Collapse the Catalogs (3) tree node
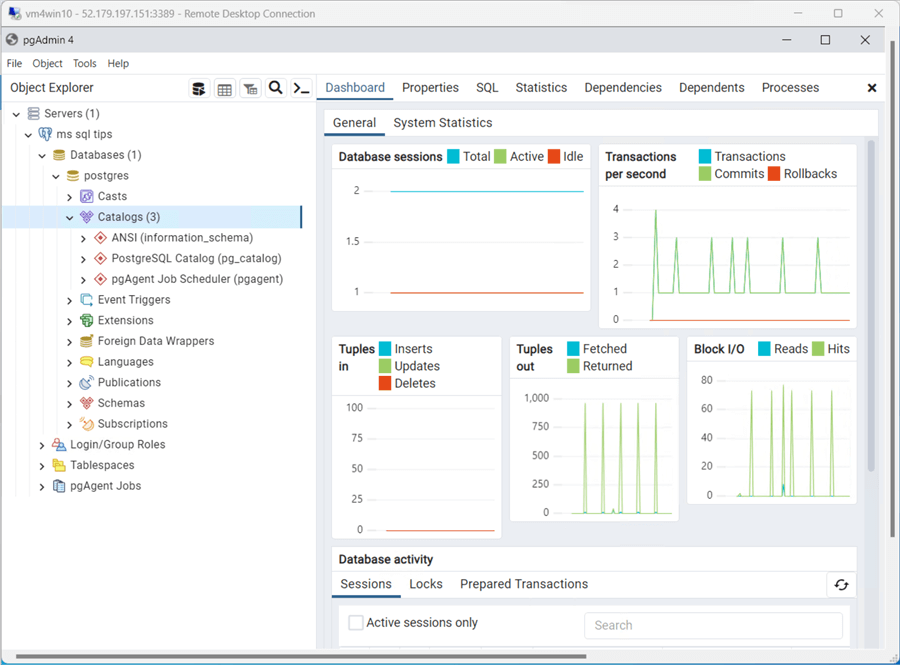Screen dimensions: 900x665 pyautogui.click(x=70, y=217)
